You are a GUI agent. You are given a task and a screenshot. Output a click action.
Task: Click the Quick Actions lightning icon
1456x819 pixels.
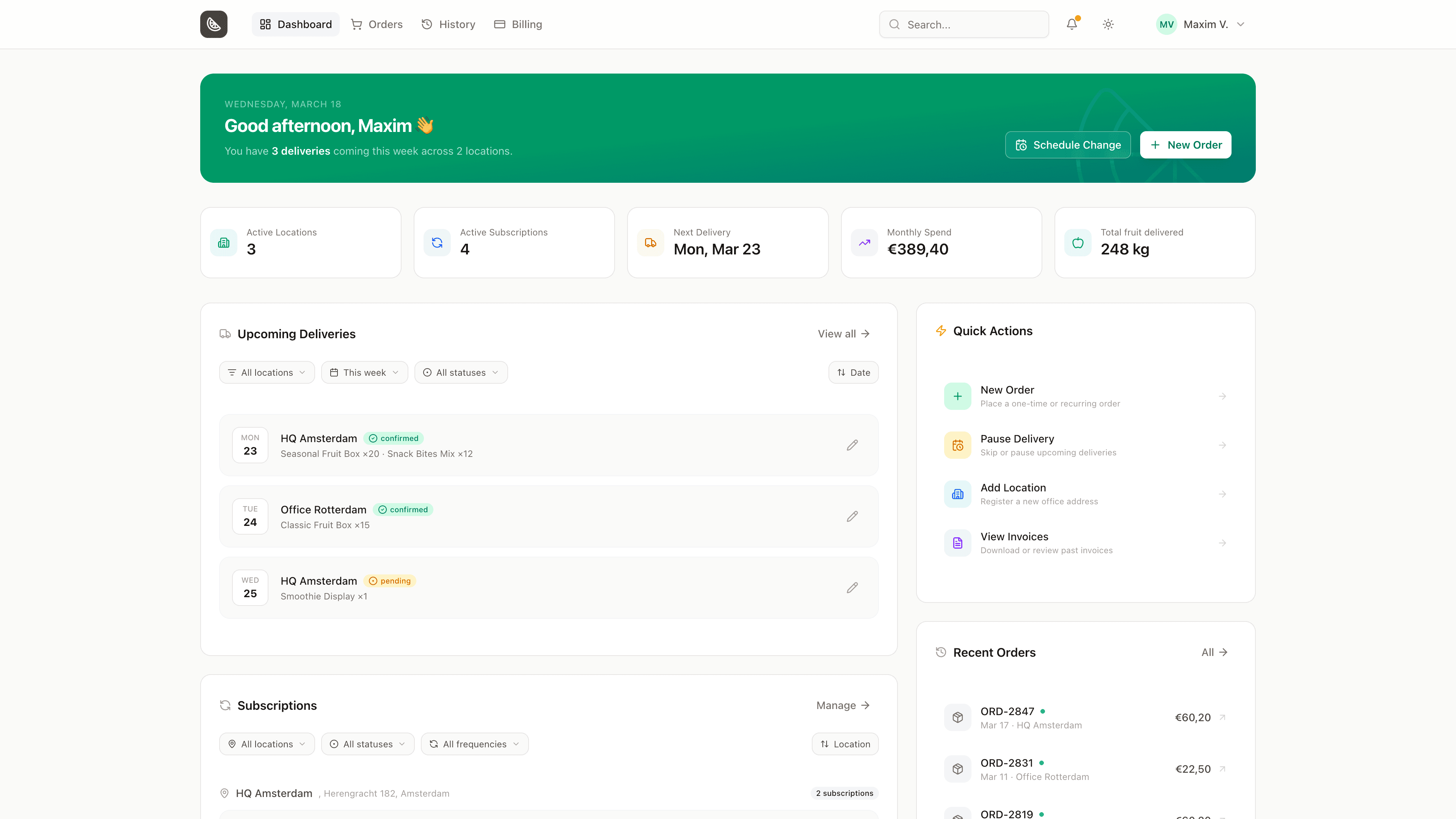pyautogui.click(x=940, y=331)
